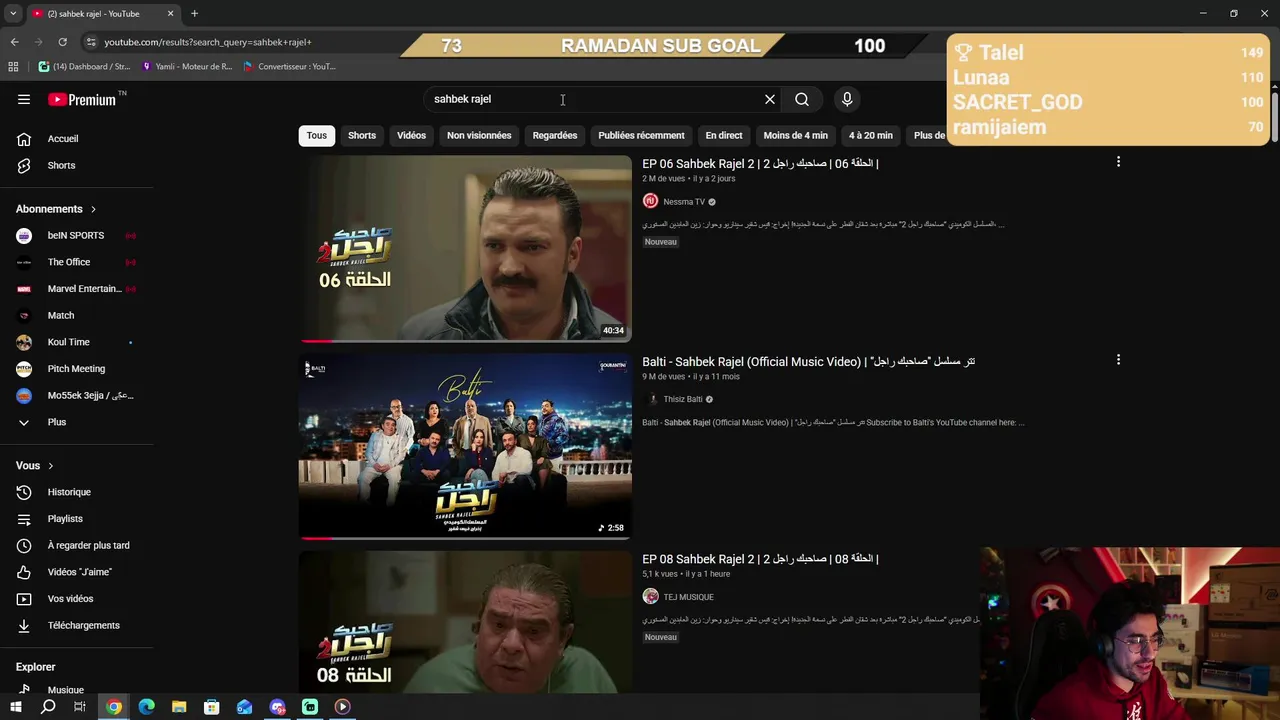
Task: Expand the Vous section chevron
Action: tap(50, 466)
